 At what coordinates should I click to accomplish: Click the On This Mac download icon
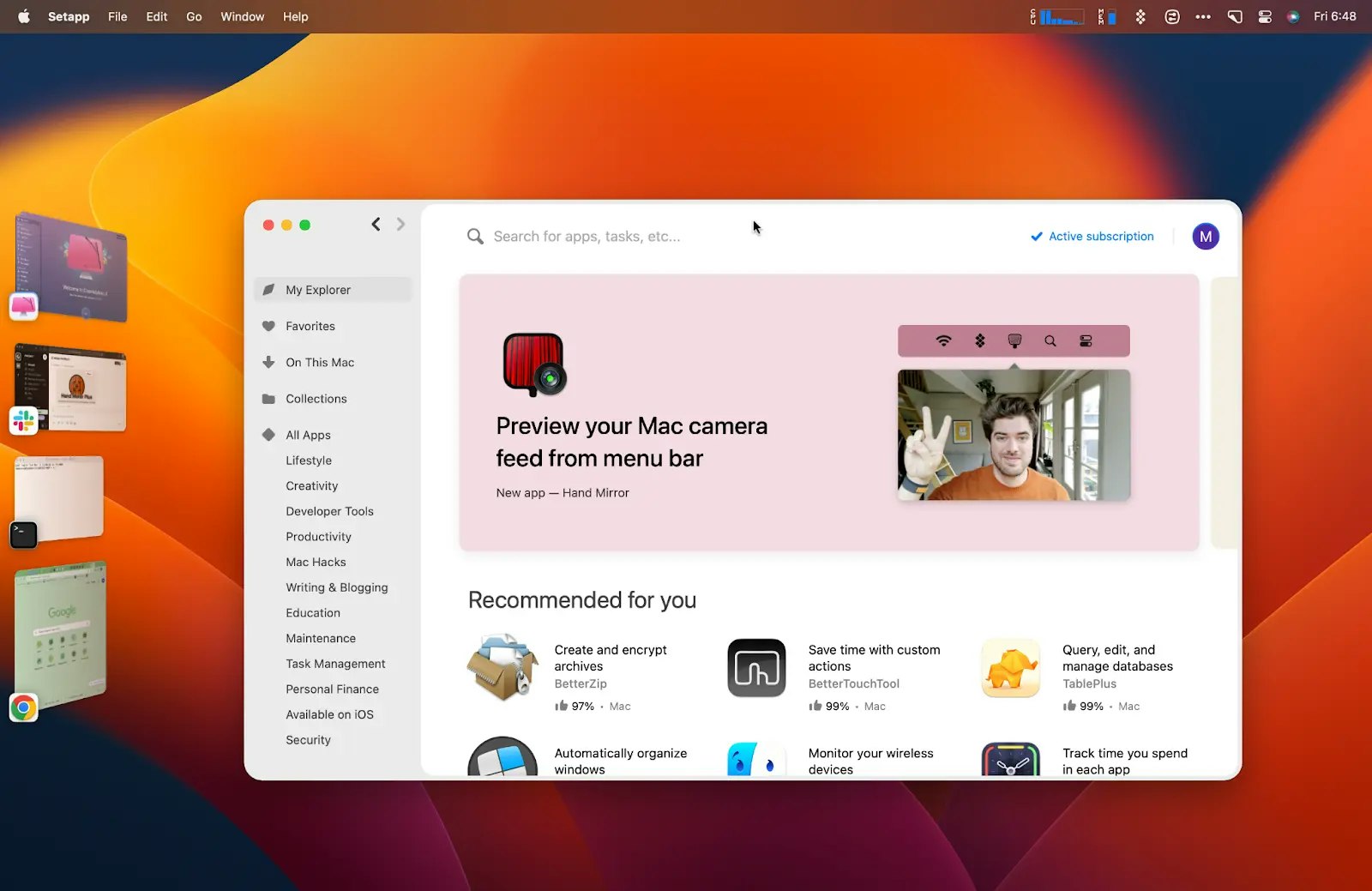(268, 362)
